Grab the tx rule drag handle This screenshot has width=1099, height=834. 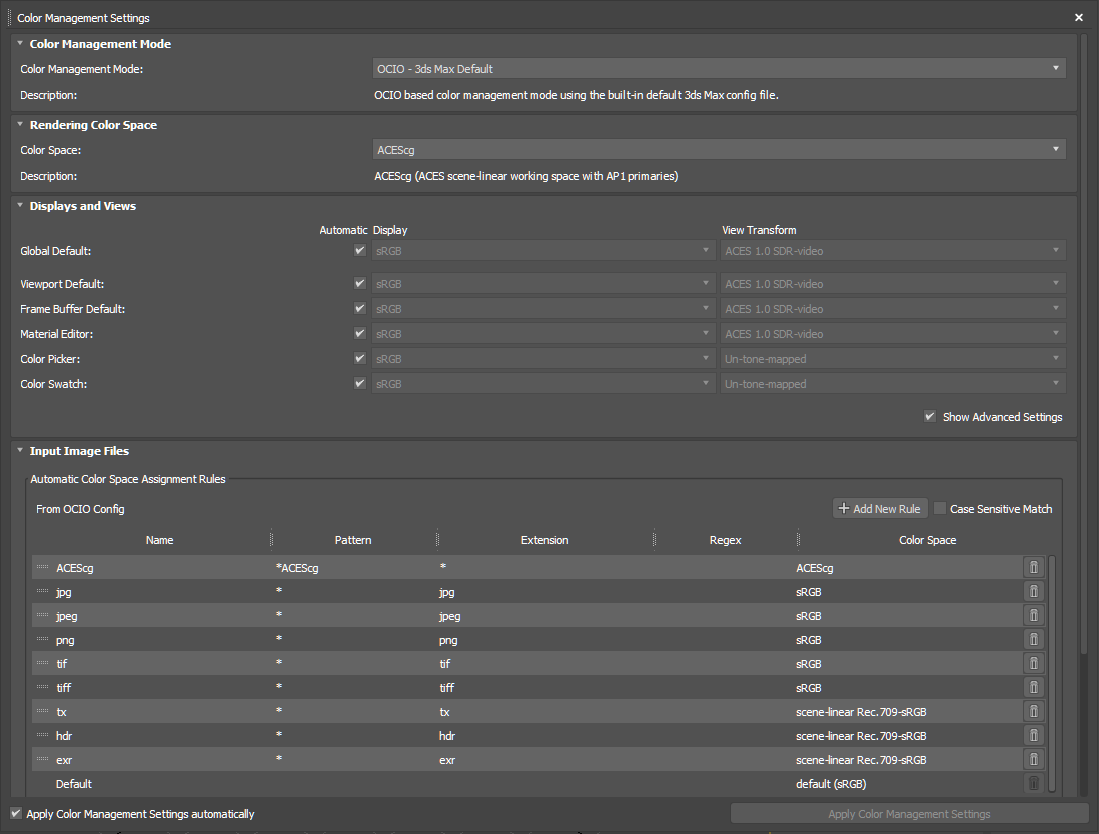tap(43, 711)
